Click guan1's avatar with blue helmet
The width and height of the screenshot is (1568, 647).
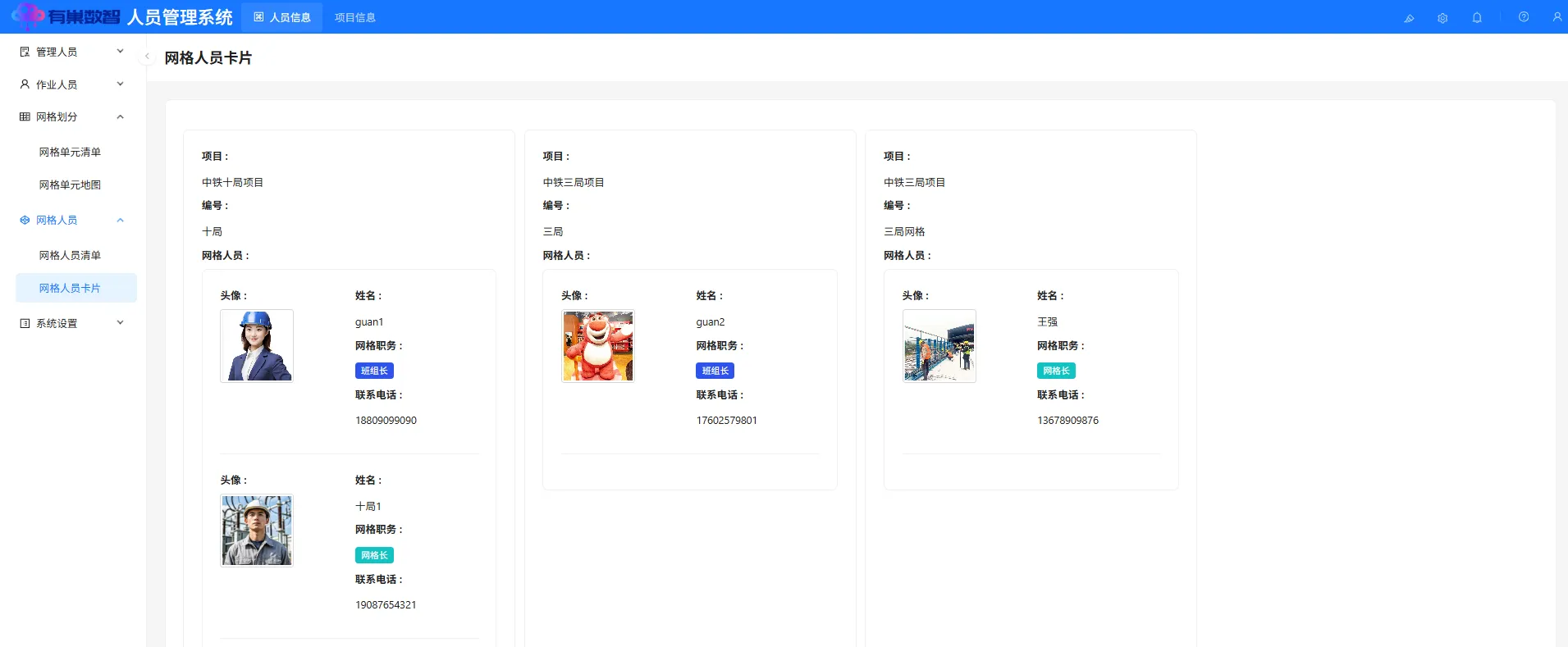point(257,345)
